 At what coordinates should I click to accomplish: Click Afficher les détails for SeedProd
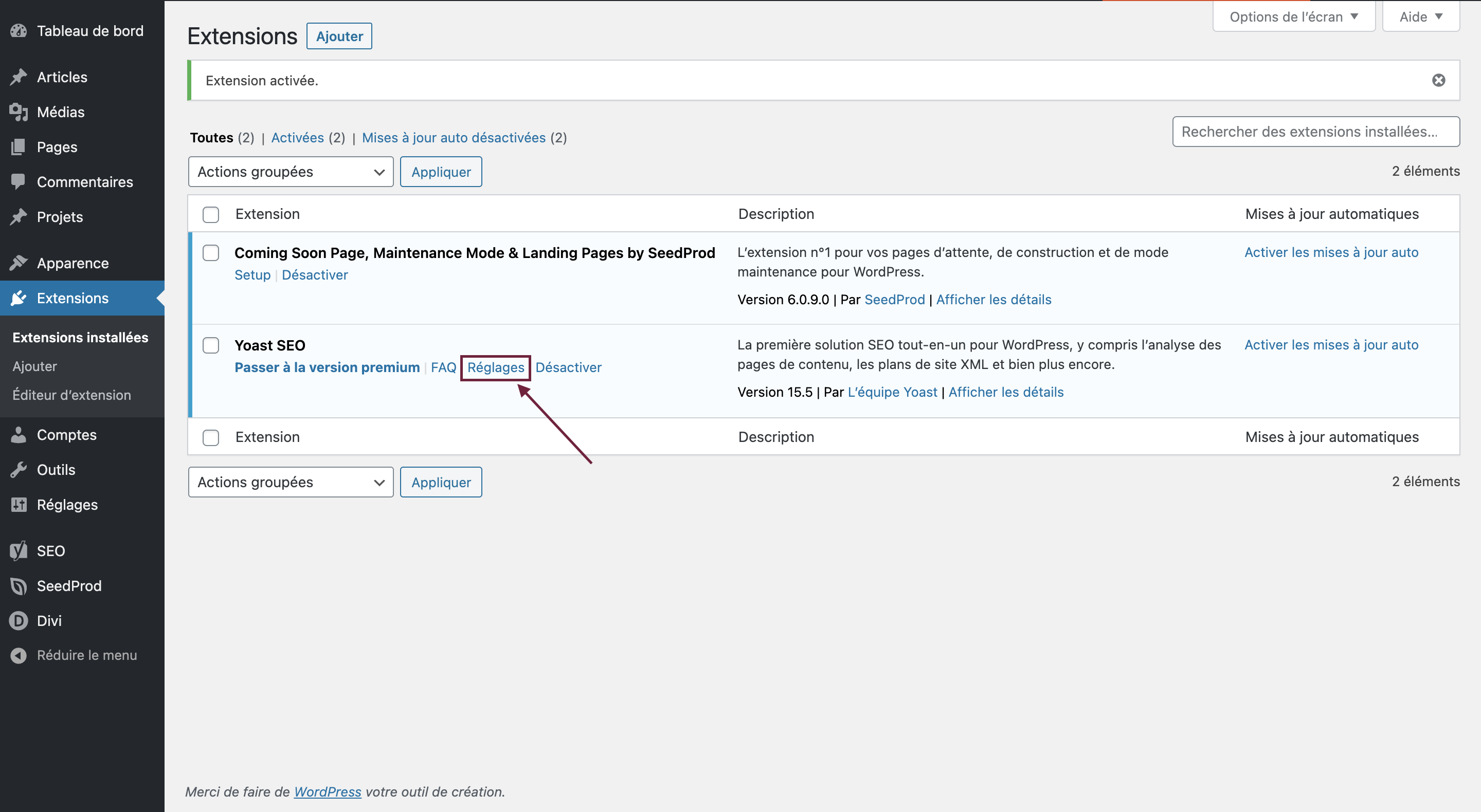click(994, 300)
